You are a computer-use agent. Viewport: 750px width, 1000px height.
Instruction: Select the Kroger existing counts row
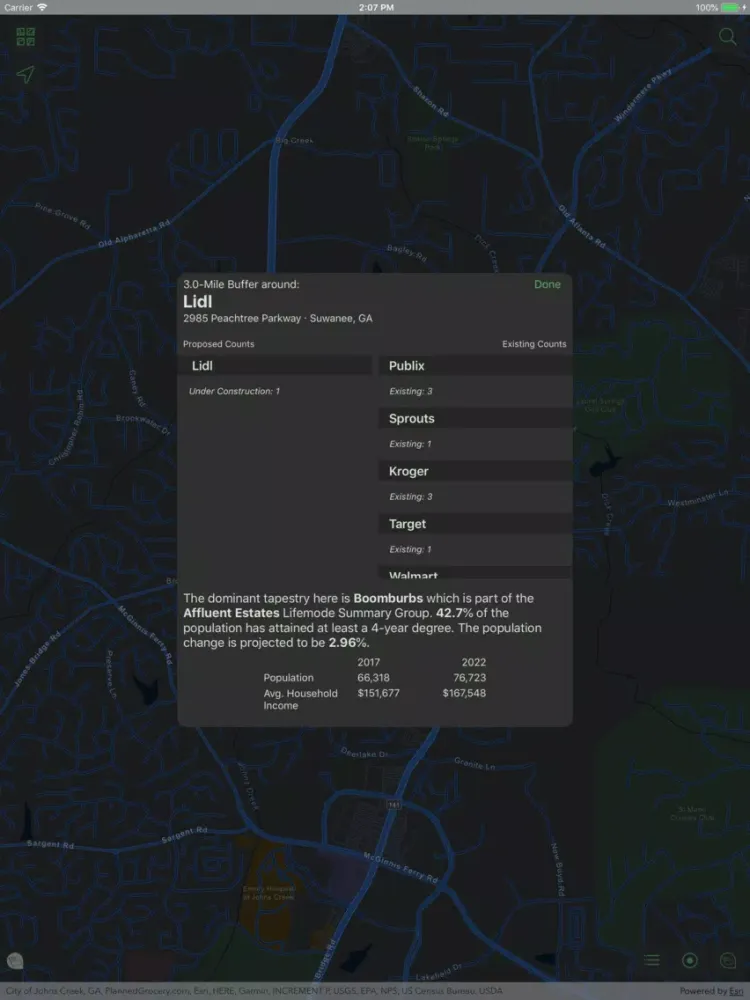(474, 471)
